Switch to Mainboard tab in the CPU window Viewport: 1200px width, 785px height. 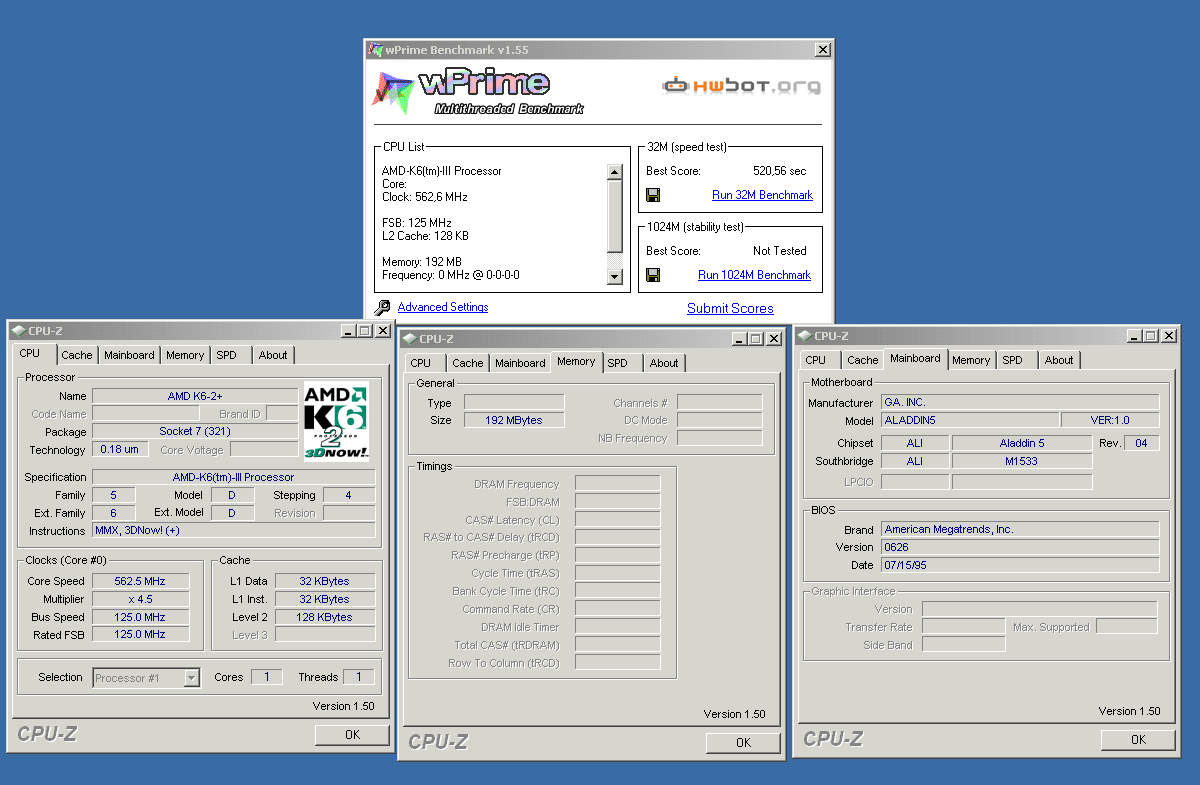129,355
